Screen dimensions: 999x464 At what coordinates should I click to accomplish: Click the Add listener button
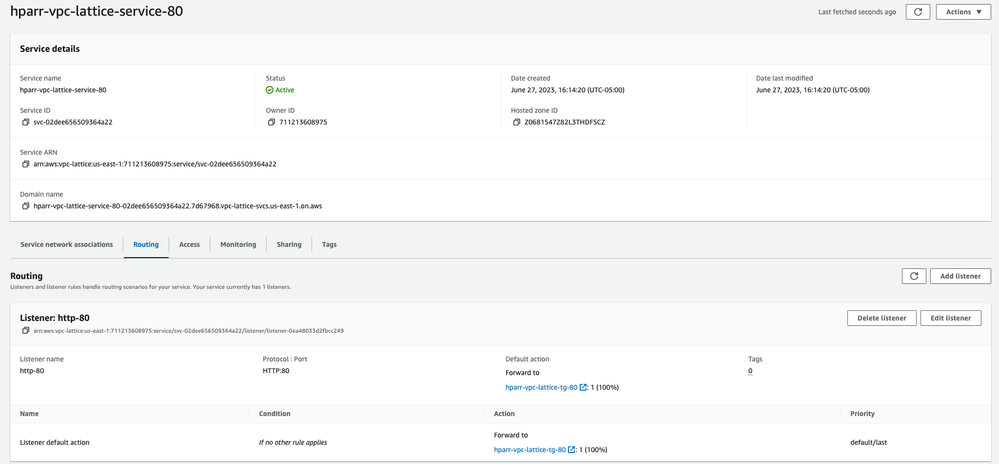coord(960,276)
